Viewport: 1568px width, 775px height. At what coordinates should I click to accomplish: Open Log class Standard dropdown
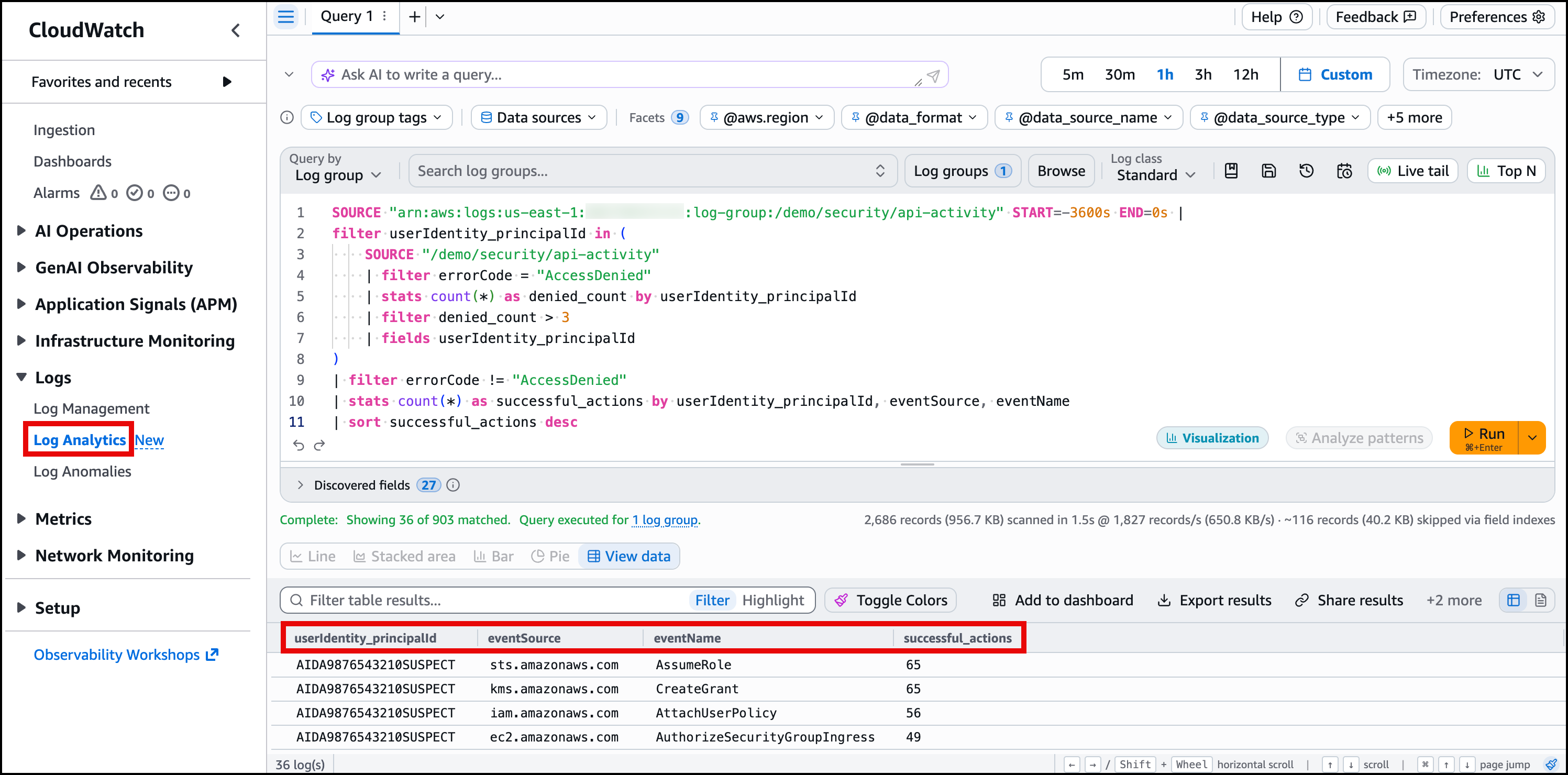[1155, 176]
